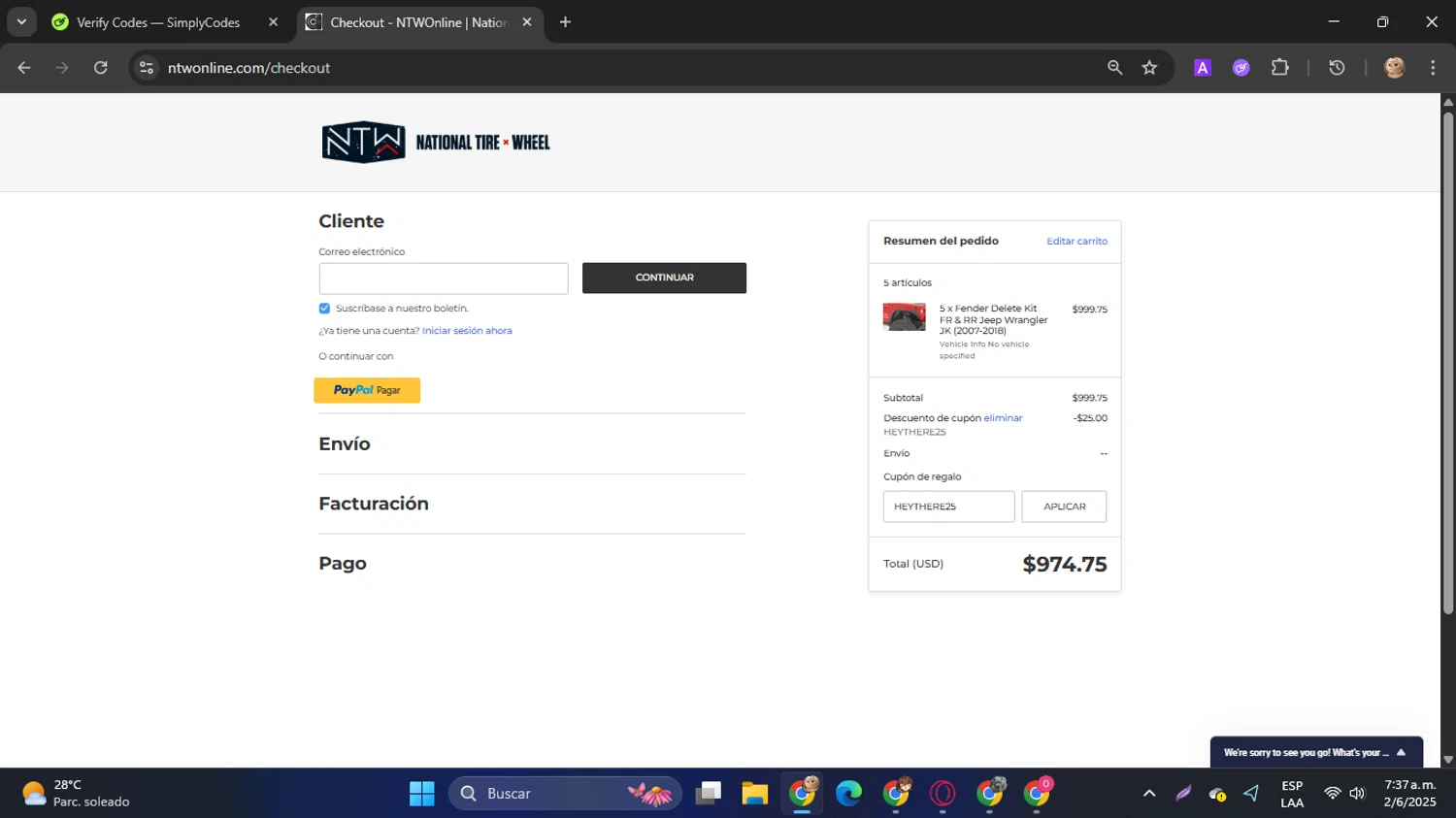Click the gift coupon code input field
This screenshot has width=1456, height=818.
(x=948, y=507)
